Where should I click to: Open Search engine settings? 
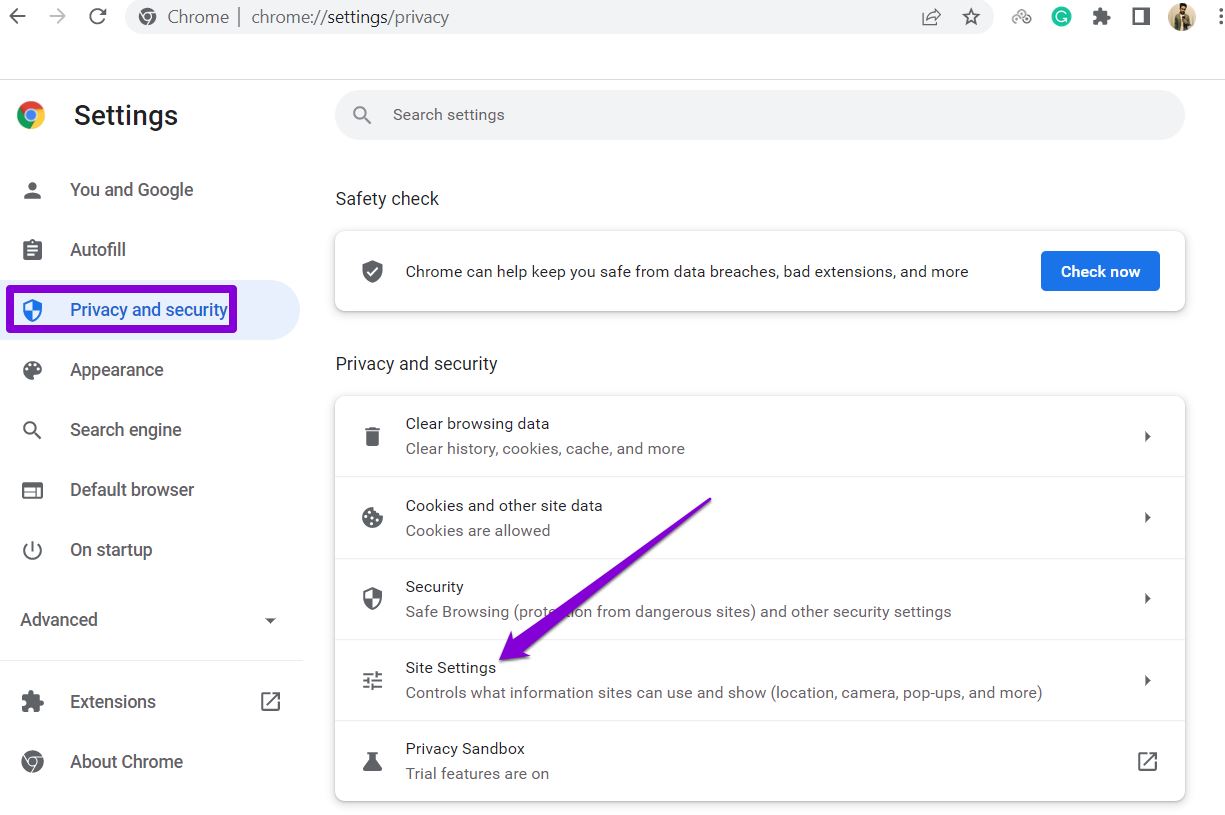coord(150,430)
